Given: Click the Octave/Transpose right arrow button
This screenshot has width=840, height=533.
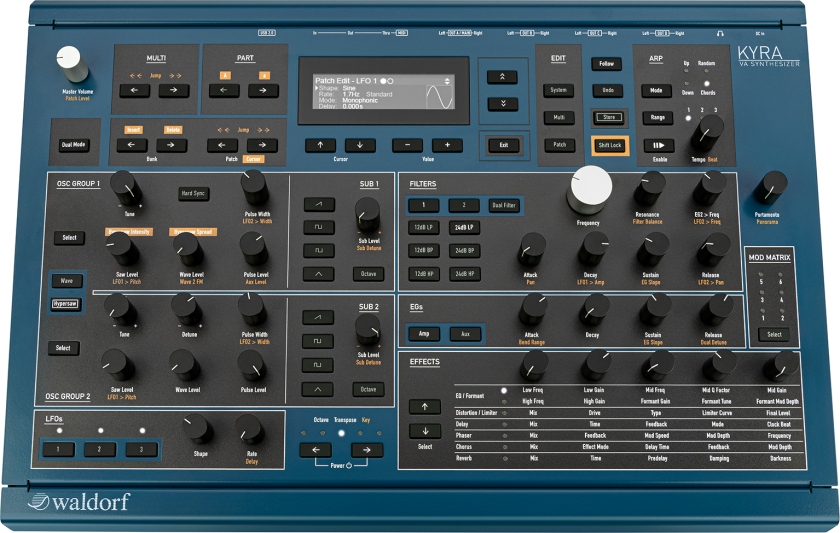Looking at the screenshot, I should [367, 450].
